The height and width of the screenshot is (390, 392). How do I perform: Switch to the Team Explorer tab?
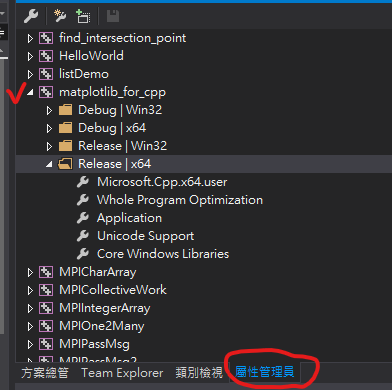122,373
